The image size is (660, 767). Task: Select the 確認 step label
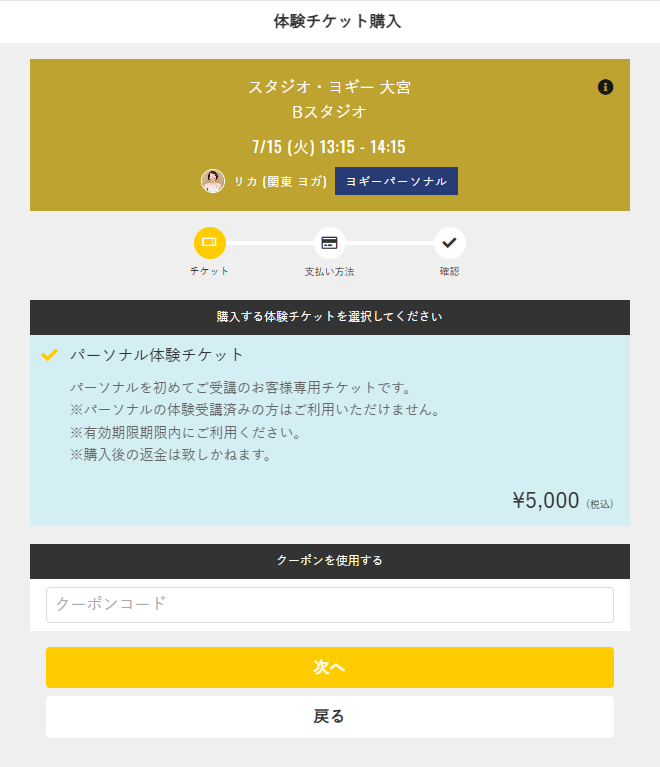449,271
